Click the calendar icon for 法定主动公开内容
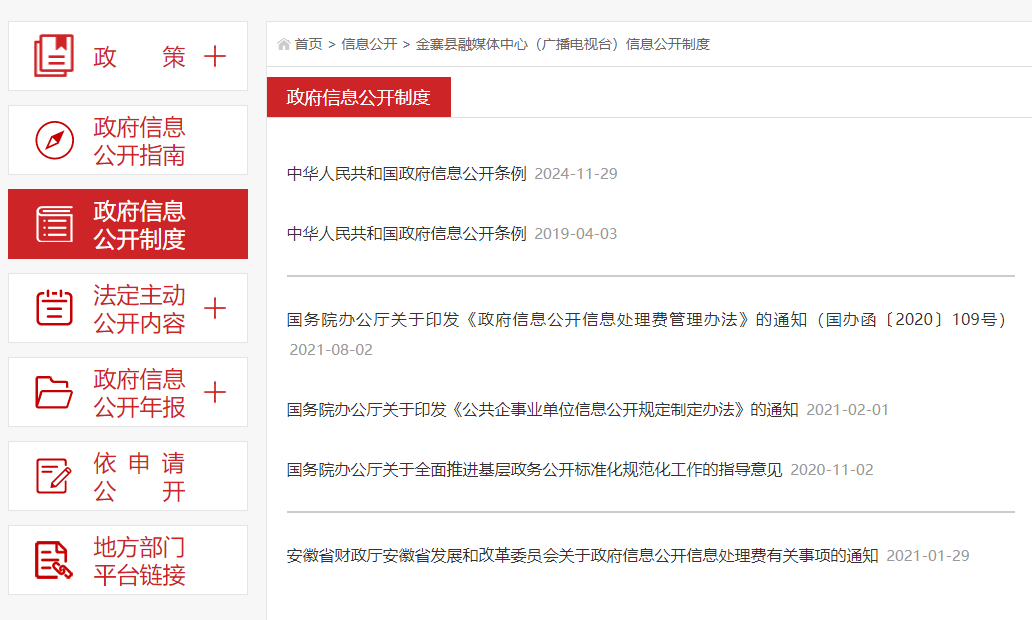The width and height of the screenshot is (1032, 620). [54, 307]
